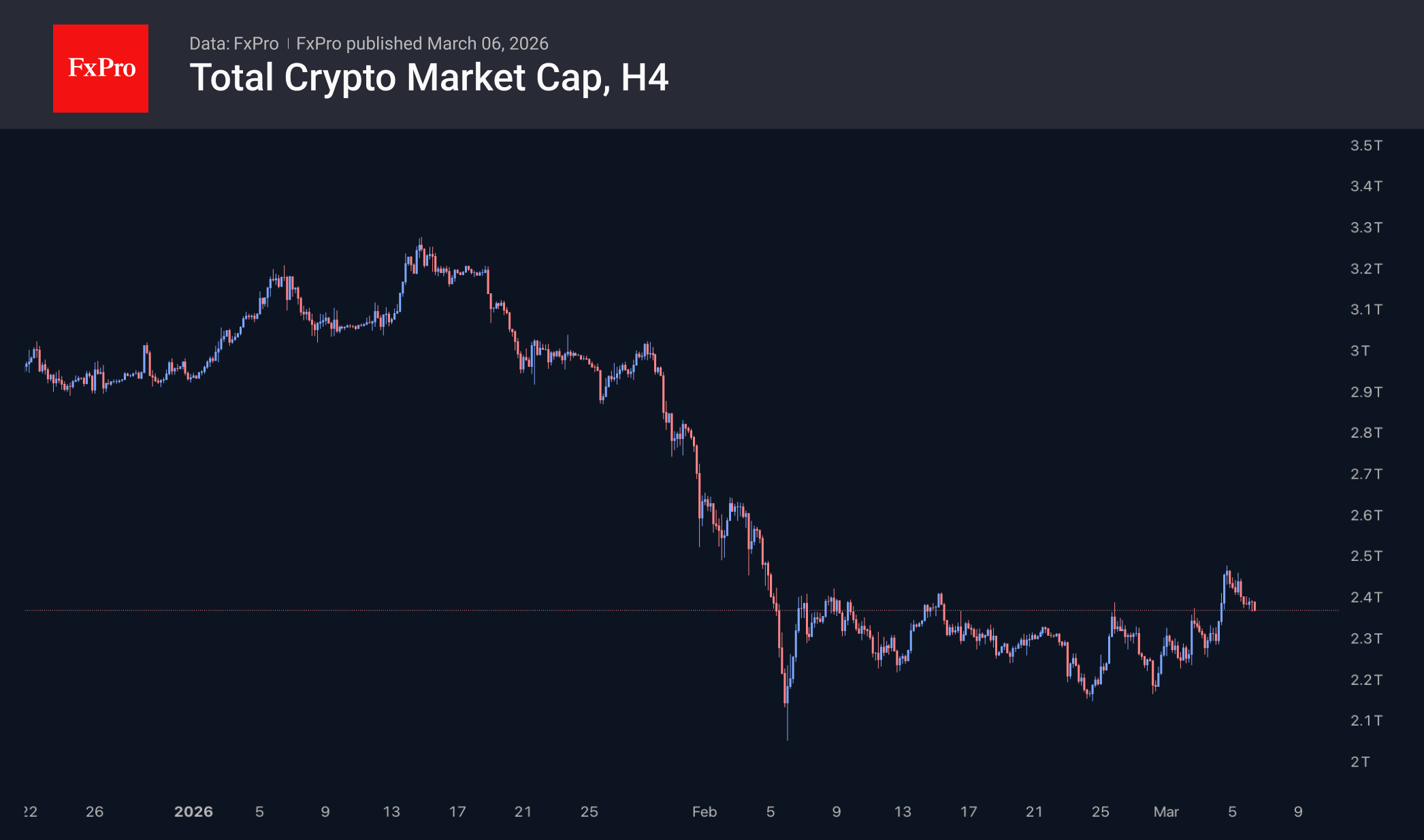Image resolution: width=1424 pixels, height=840 pixels.
Task: Click the red FxPro logo
Action: point(101,69)
